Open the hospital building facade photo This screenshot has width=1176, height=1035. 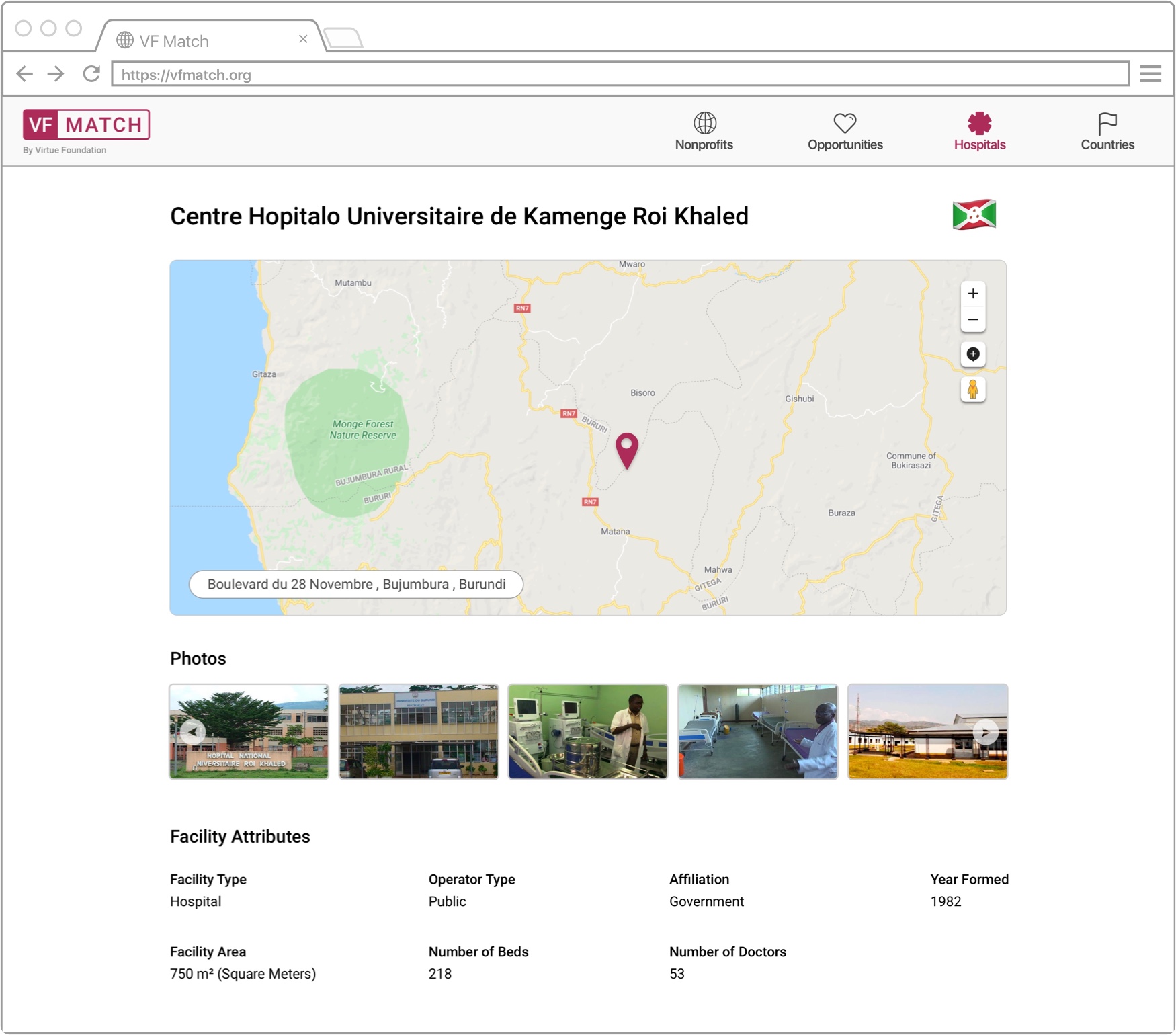pyautogui.click(x=419, y=731)
